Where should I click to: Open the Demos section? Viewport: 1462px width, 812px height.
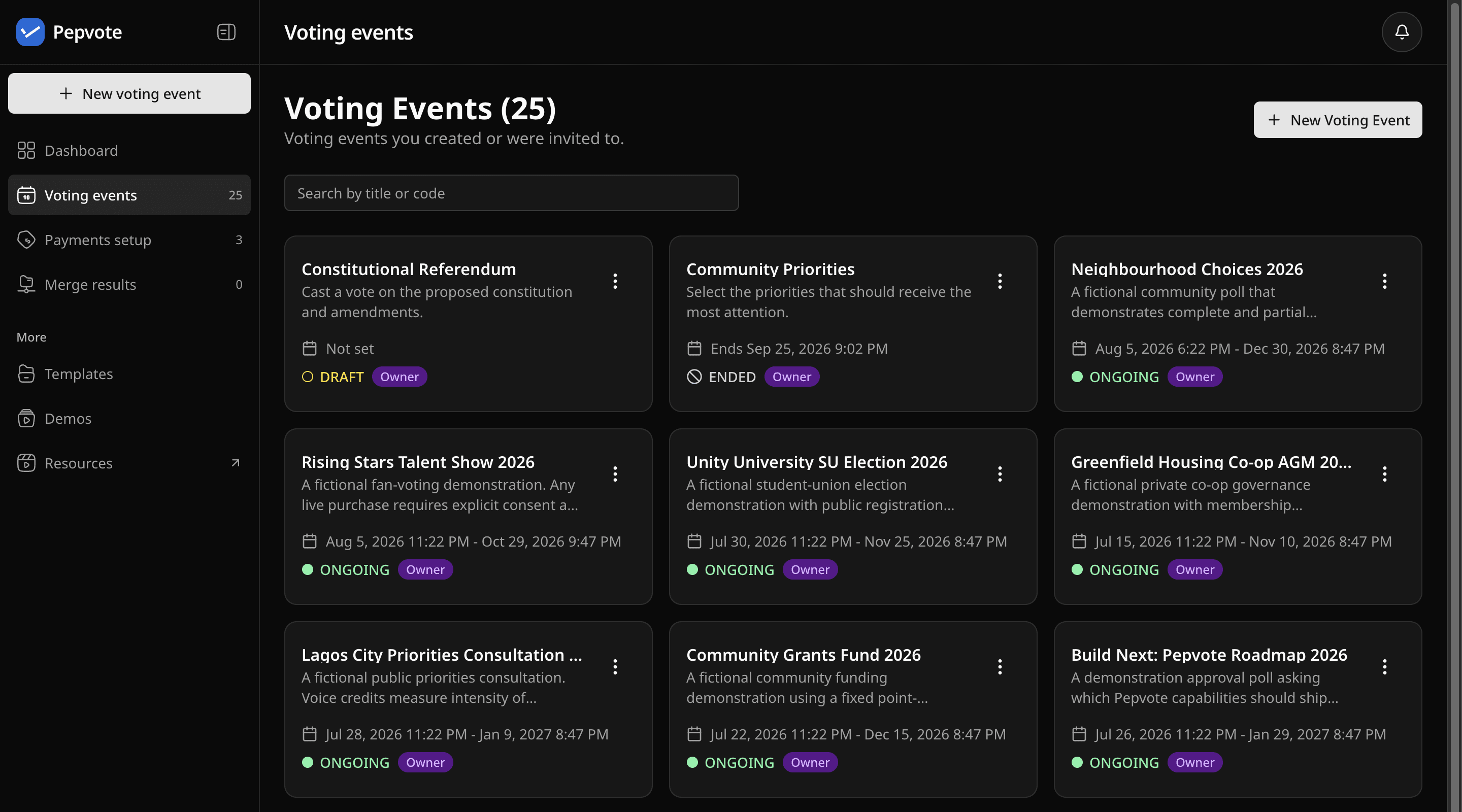[x=129, y=418]
